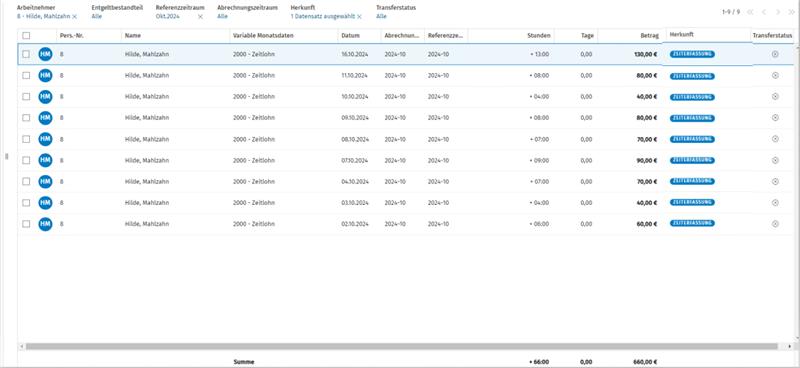
Task: Click Zeiterfassung badge in 11.10.2024 row
Action: coord(692,76)
